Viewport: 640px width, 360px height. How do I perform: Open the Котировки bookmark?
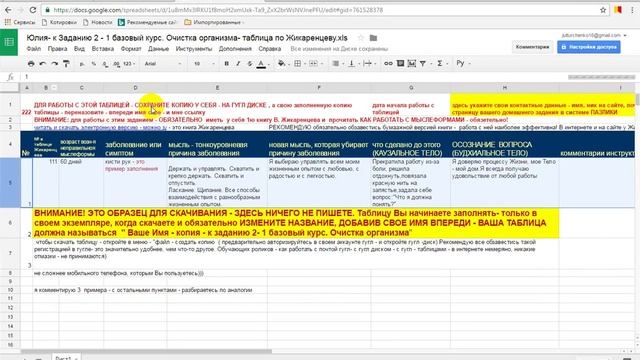[x=59, y=22]
